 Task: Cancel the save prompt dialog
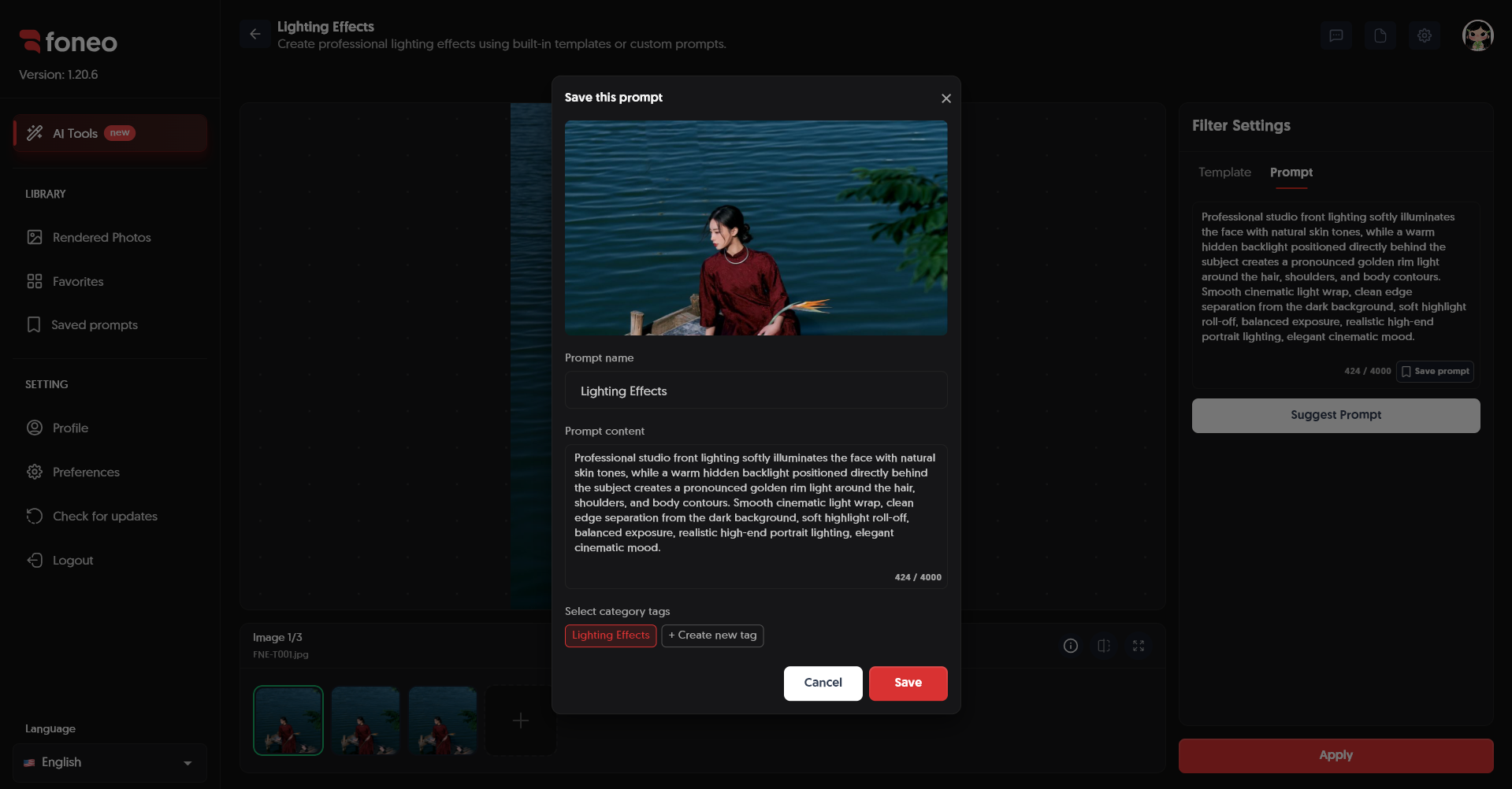[x=823, y=683]
